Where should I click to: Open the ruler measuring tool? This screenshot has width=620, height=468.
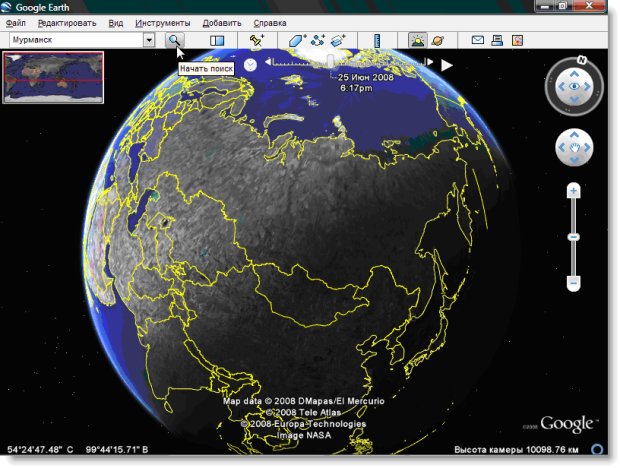[x=377, y=40]
